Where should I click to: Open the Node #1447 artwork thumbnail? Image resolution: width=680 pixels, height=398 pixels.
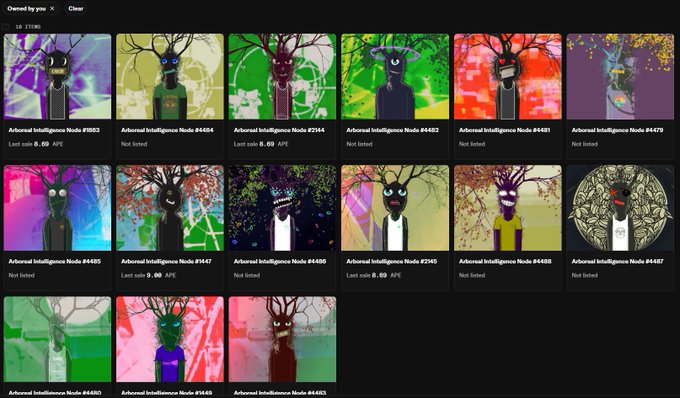click(170, 208)
